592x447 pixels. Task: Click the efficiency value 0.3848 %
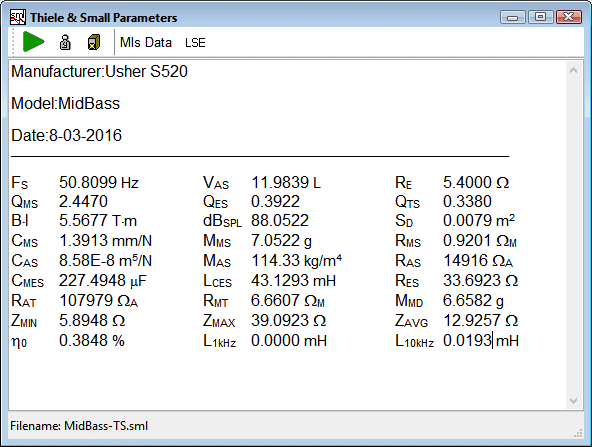click(92, 341)
